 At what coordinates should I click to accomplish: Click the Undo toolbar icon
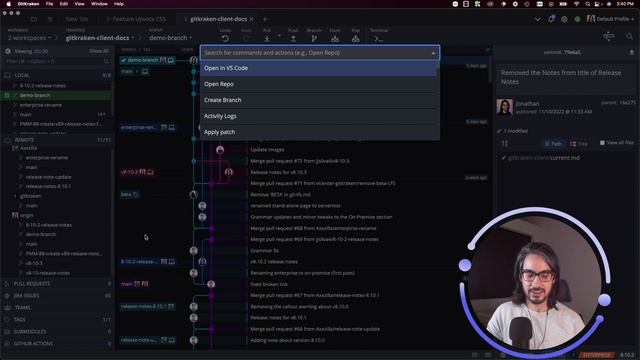[x=225, y=38]
